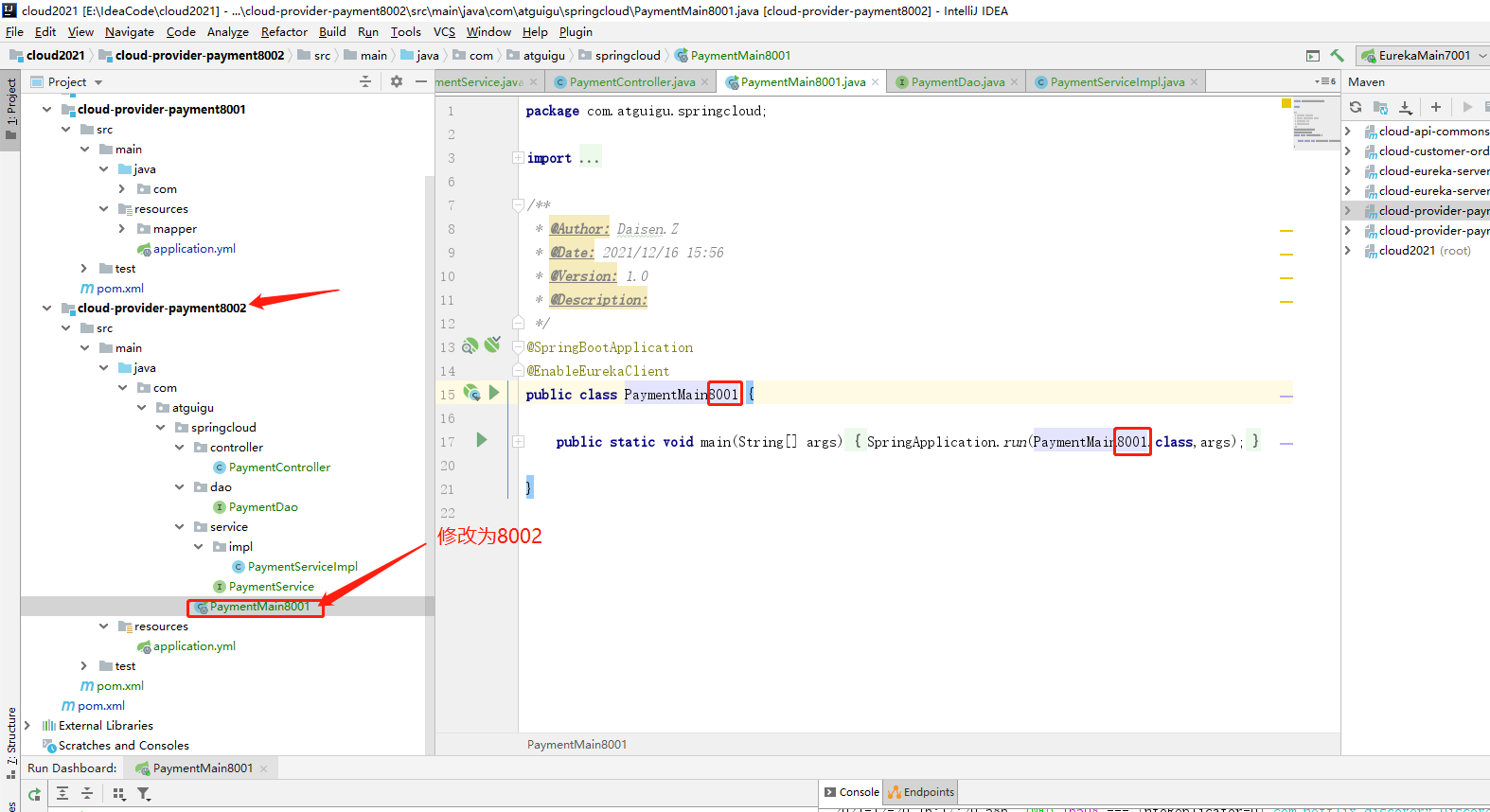Expand the folded main method on line 17
Image resolution: width=1490 pixels, height=812 pixels.
point(518,441)
